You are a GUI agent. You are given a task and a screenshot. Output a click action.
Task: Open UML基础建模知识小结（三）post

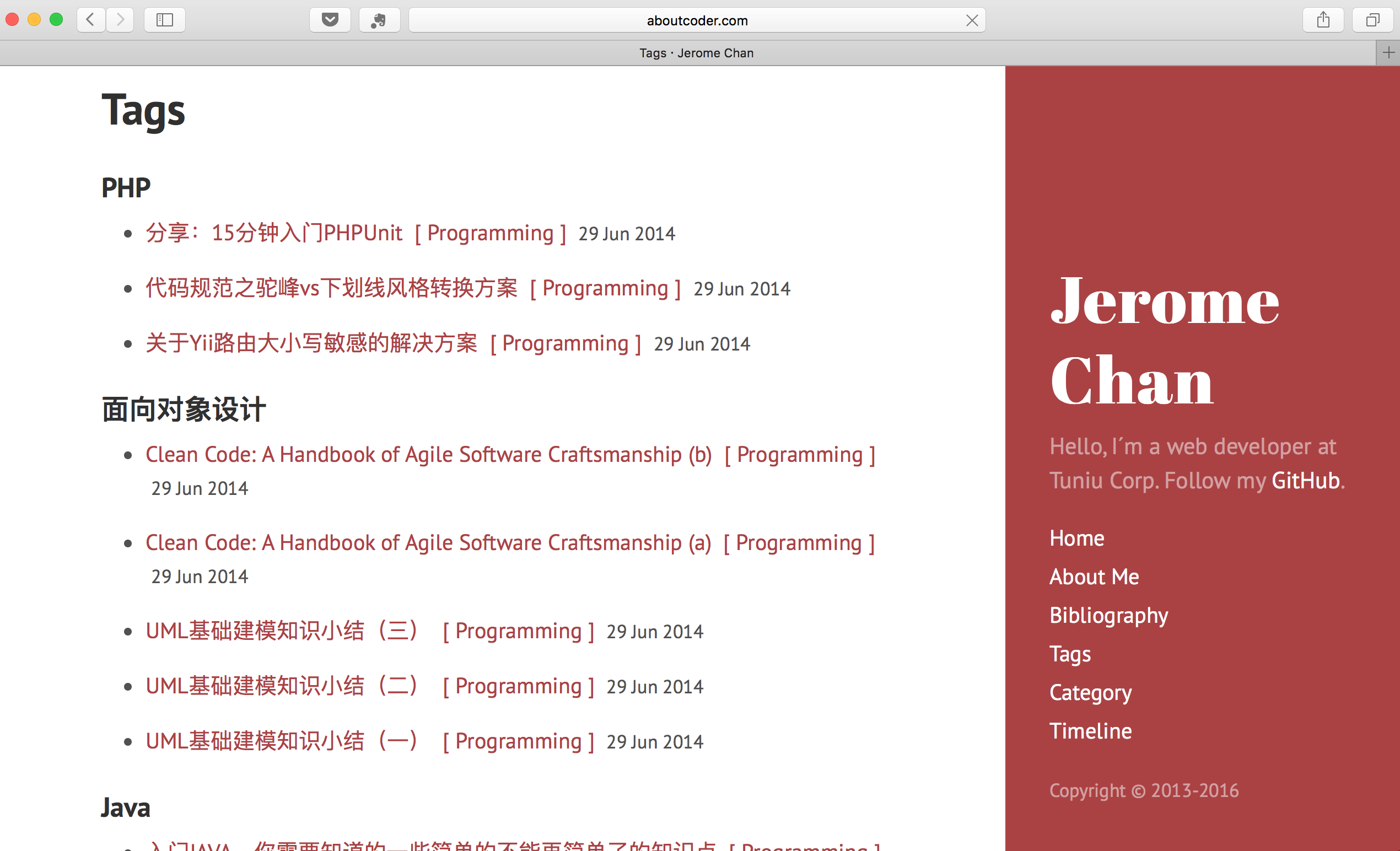(282, 631)
